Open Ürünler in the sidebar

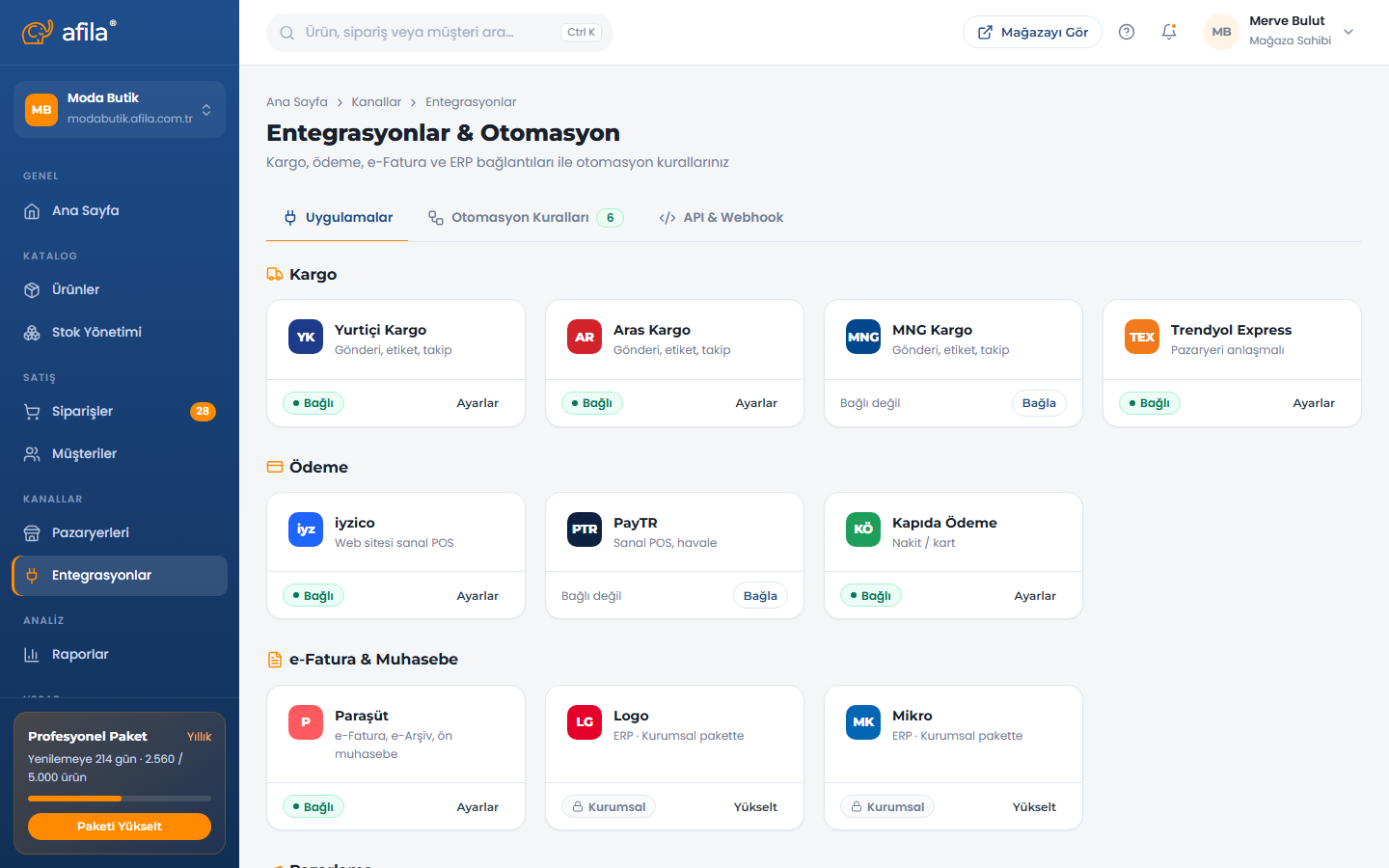pos(120,290)
